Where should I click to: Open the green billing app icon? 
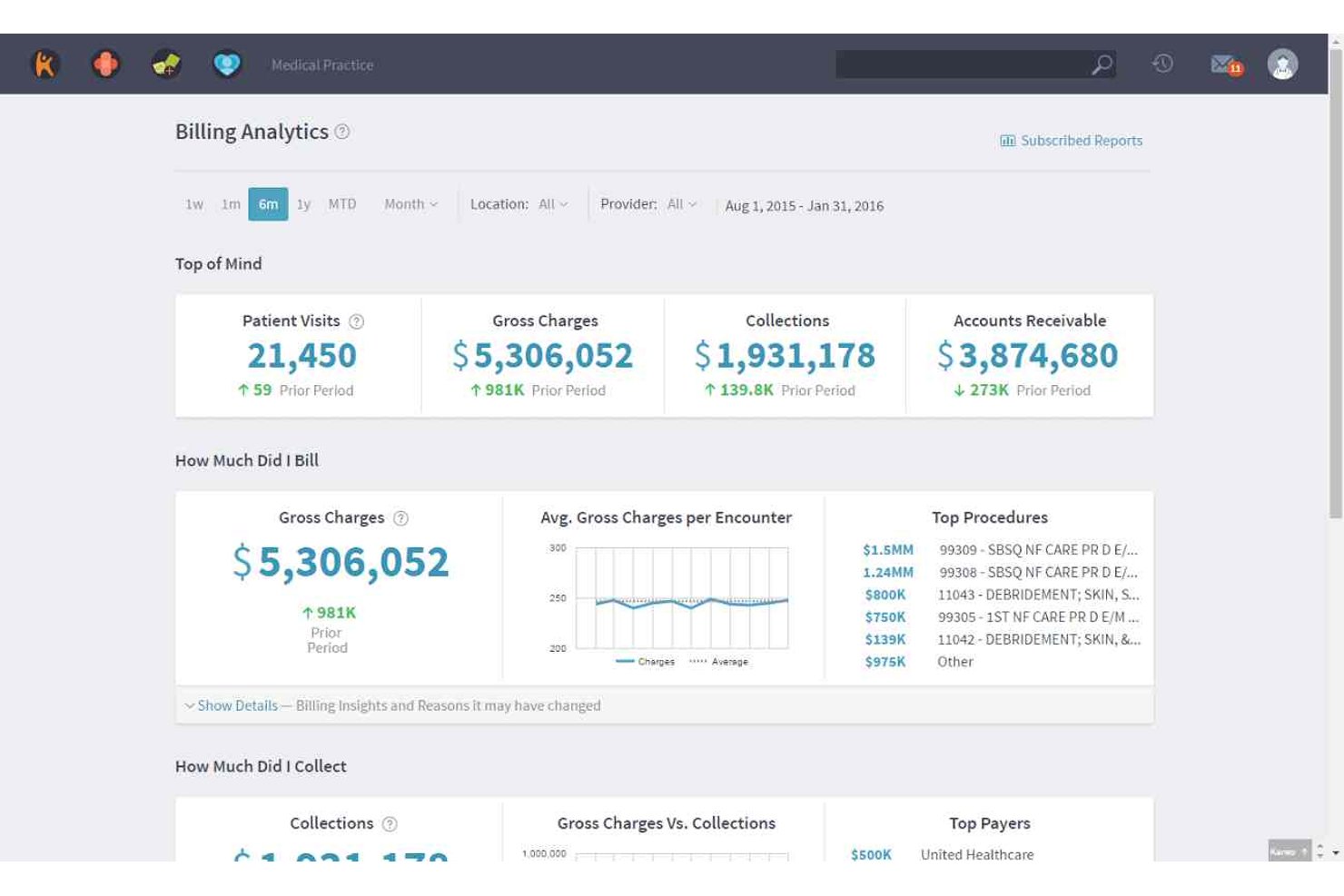pyautogui.click(x=166, y=64)
